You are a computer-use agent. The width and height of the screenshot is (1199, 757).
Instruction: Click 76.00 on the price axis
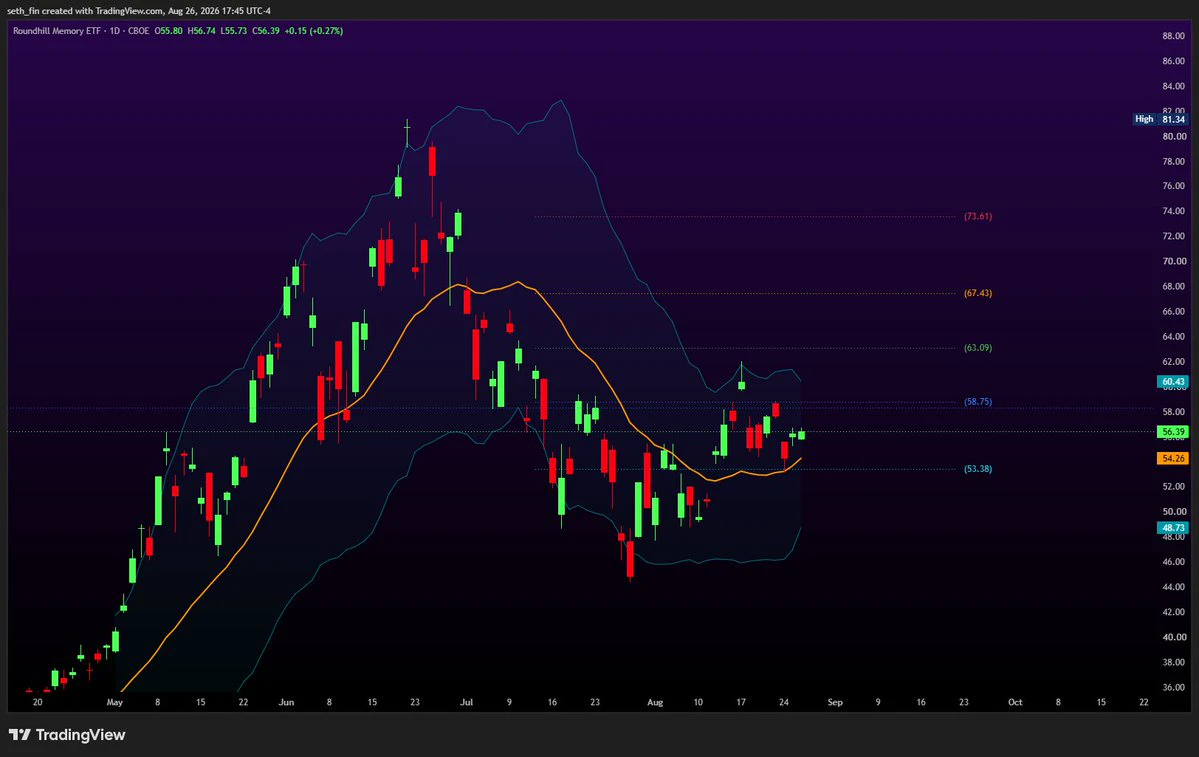click(1174, 187)
